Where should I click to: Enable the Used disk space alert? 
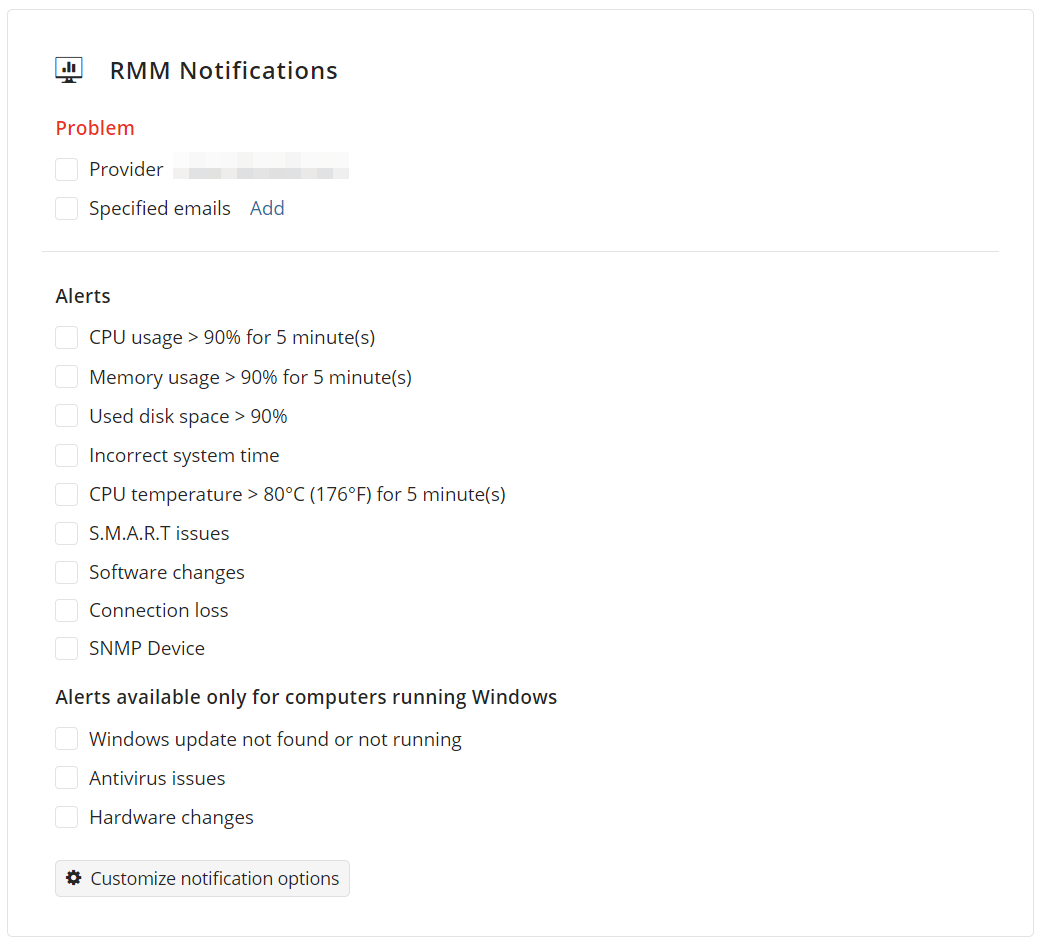(x=66, y=415)
